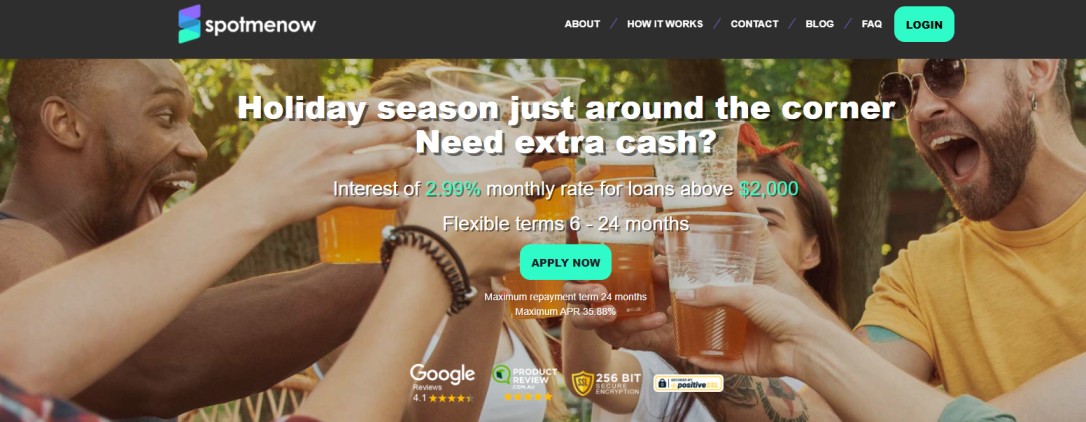Viewport: 1086px width, 422px height.
Task: Click the green $2,000 amount text
Action: 768,189
